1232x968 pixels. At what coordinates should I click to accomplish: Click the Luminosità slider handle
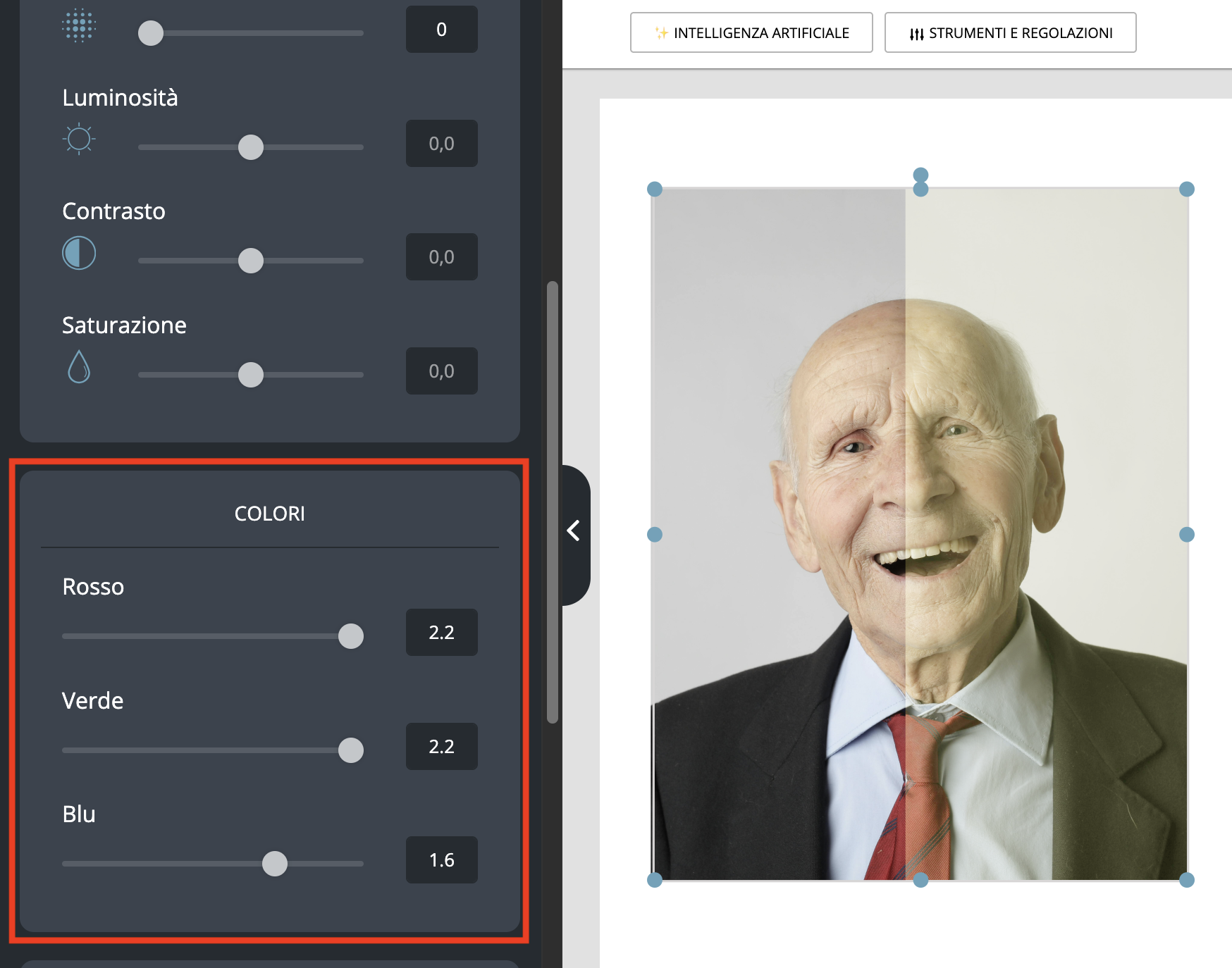pyautogui.click(x=250, y=147)
